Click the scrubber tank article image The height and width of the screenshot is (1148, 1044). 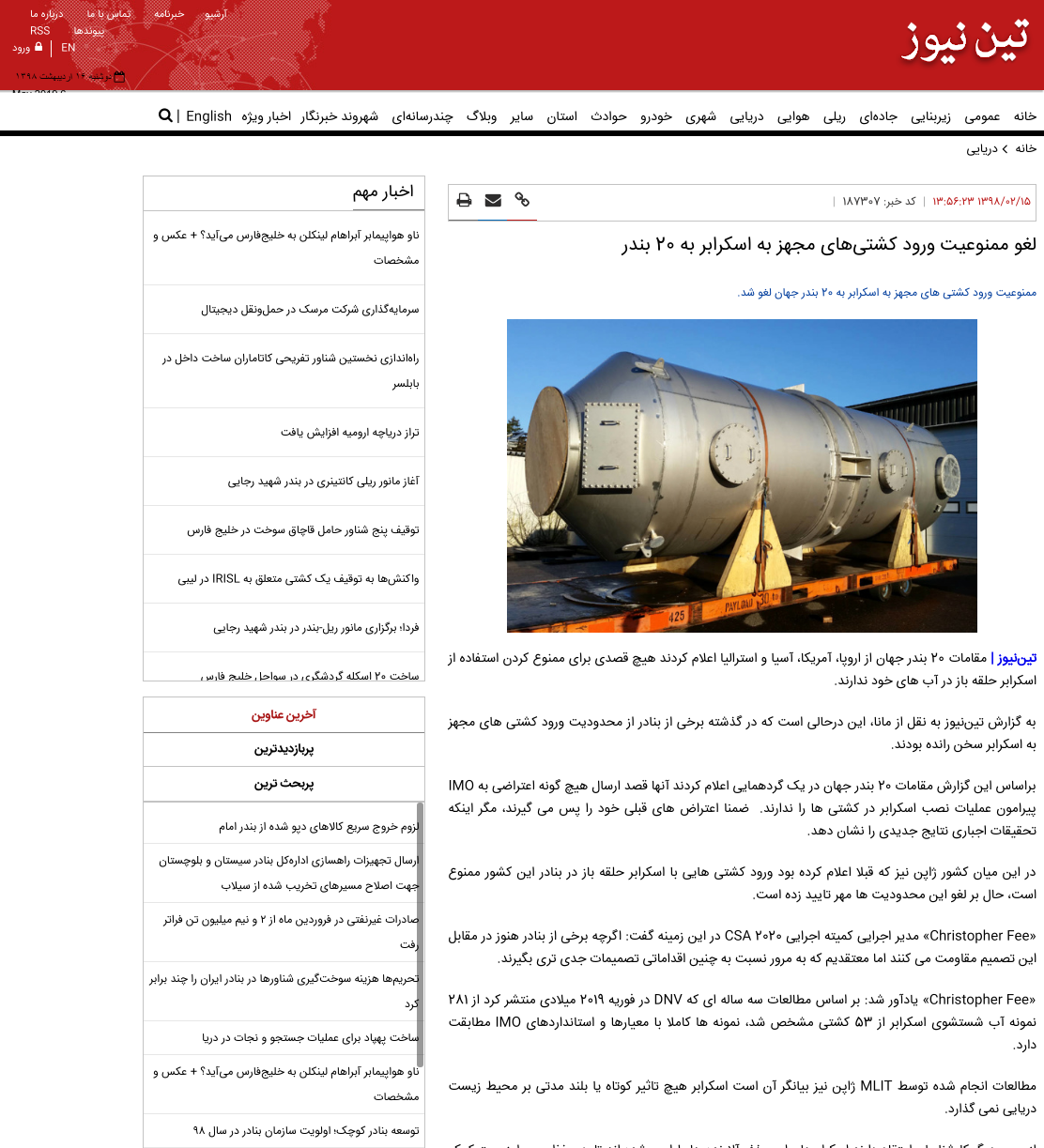[x=742, y=476]
